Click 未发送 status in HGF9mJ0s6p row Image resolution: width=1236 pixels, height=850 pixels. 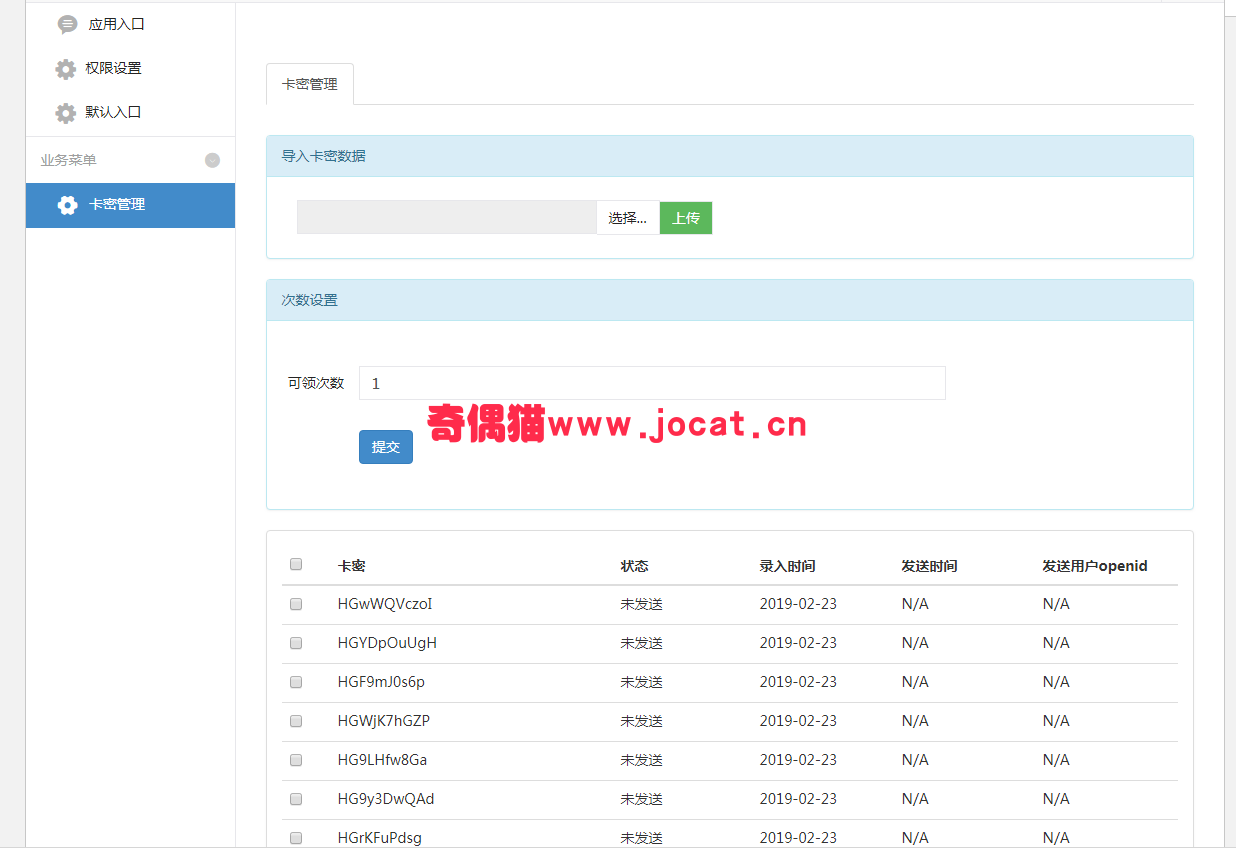641,682
